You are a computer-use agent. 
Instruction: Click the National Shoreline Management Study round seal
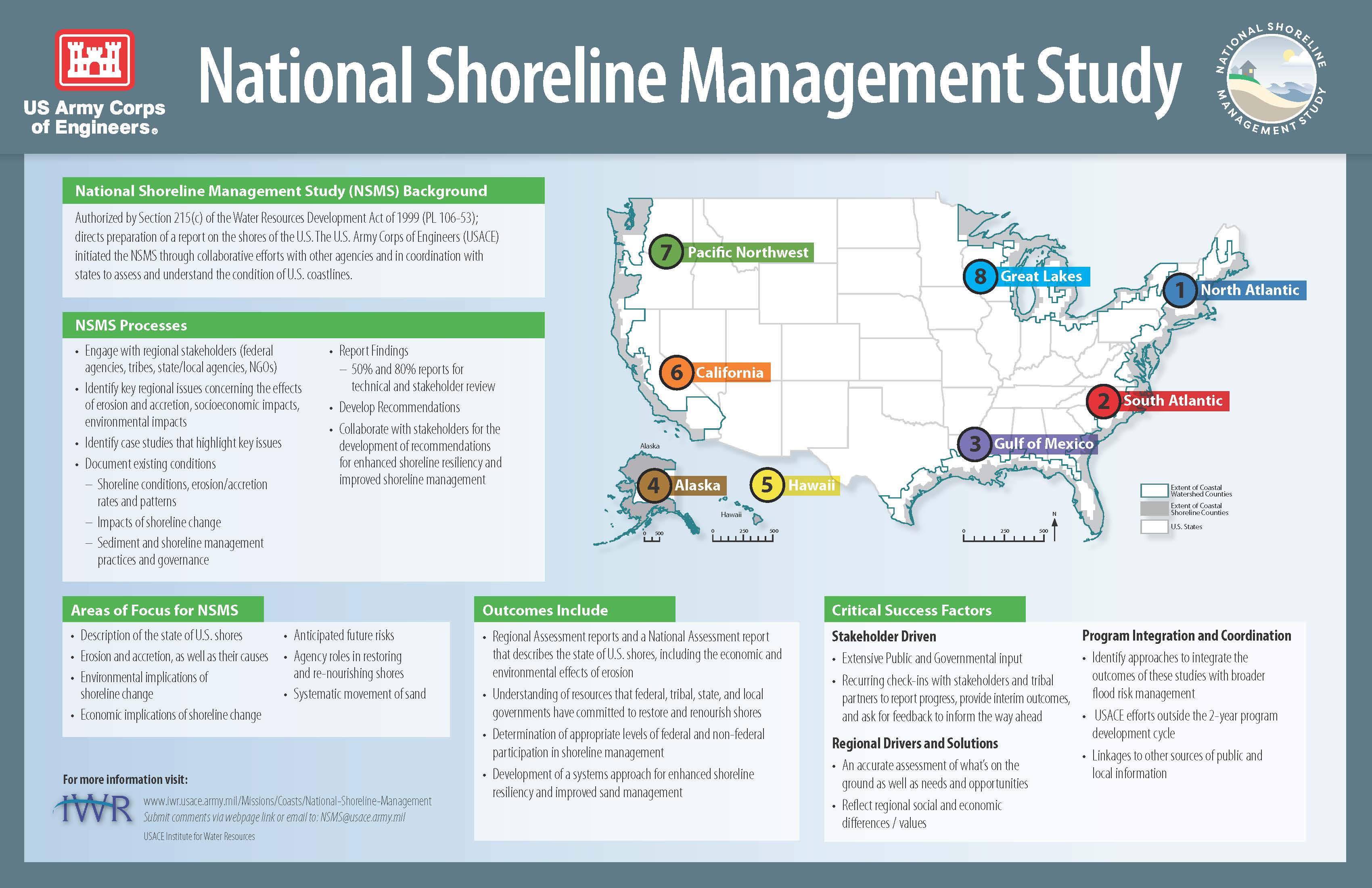1271,79
